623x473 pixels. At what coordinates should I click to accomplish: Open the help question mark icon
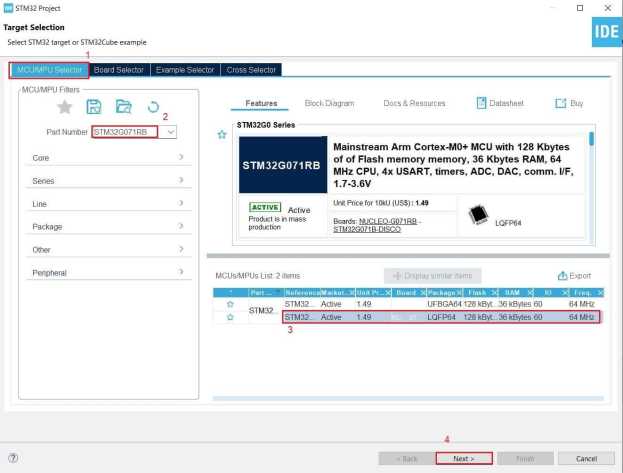click(x=13, y=458)
